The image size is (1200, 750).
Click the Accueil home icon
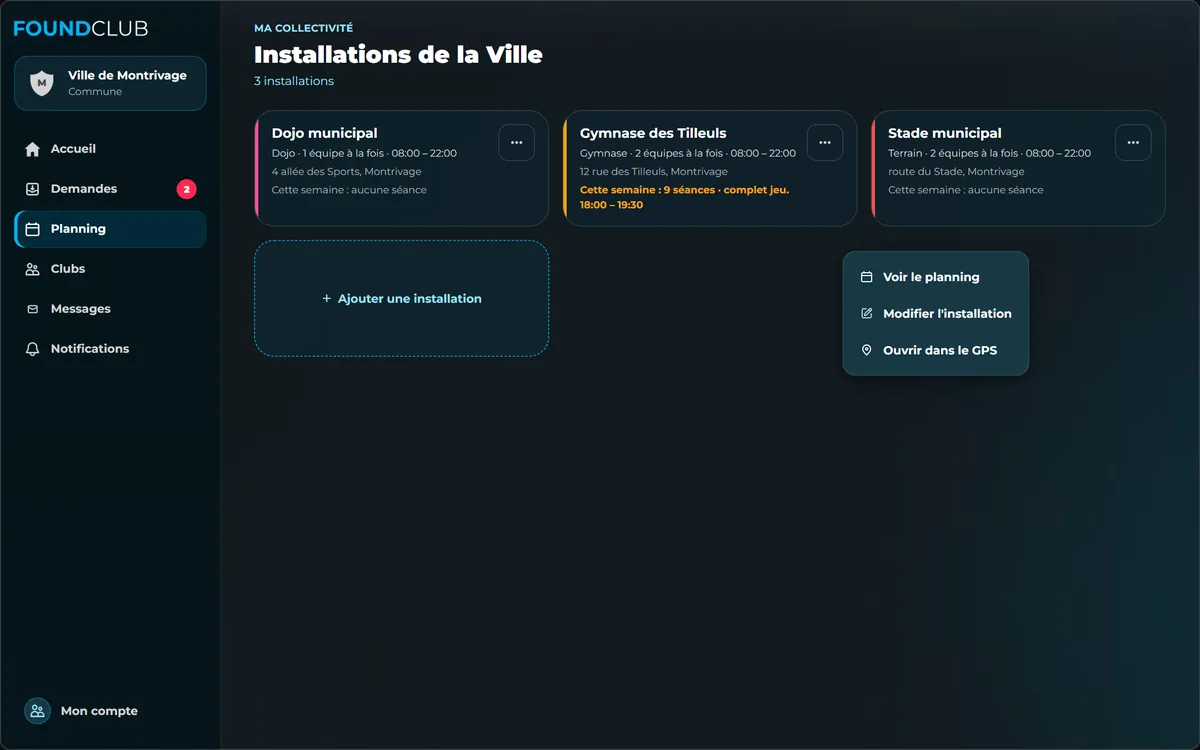coord(32,149)
